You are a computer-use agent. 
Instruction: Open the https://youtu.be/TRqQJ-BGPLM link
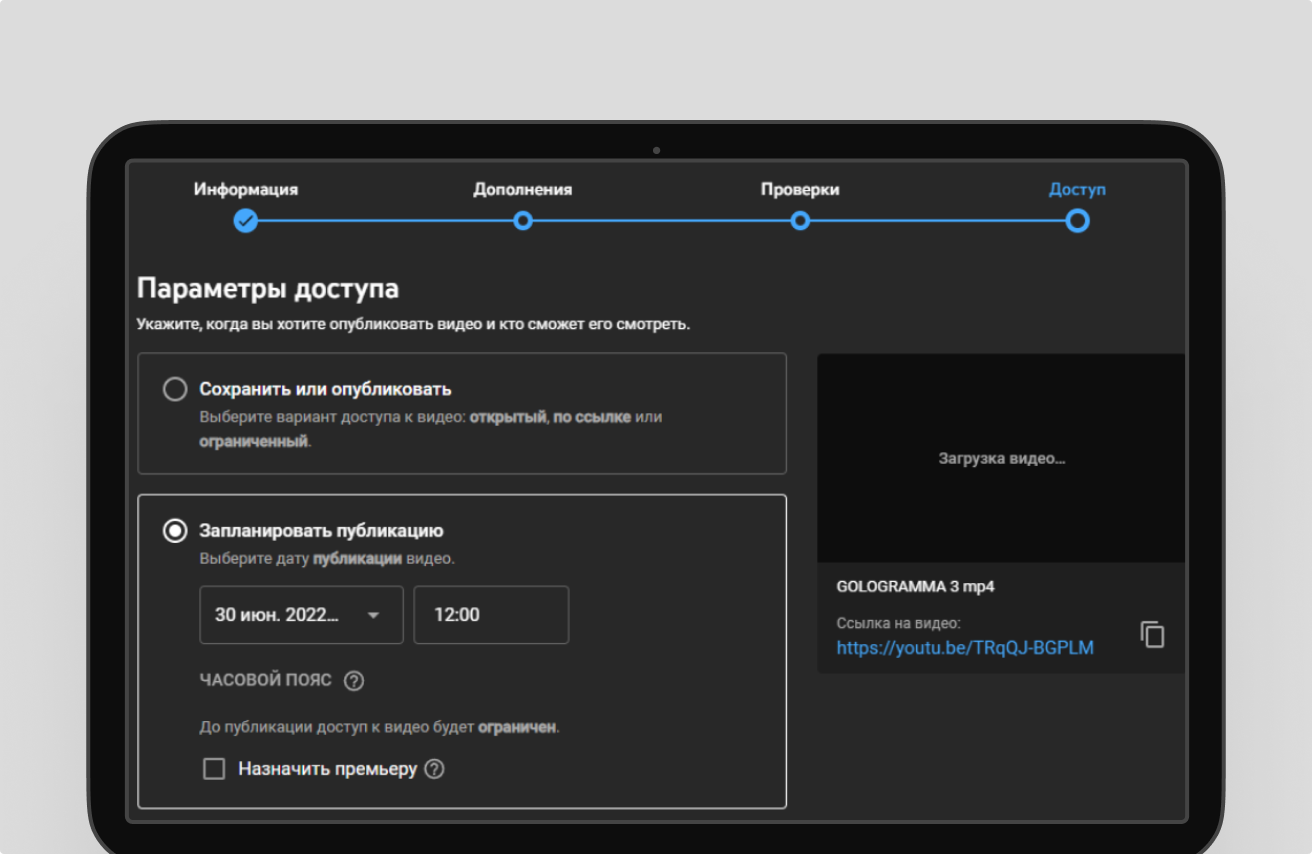click(965, 648)
